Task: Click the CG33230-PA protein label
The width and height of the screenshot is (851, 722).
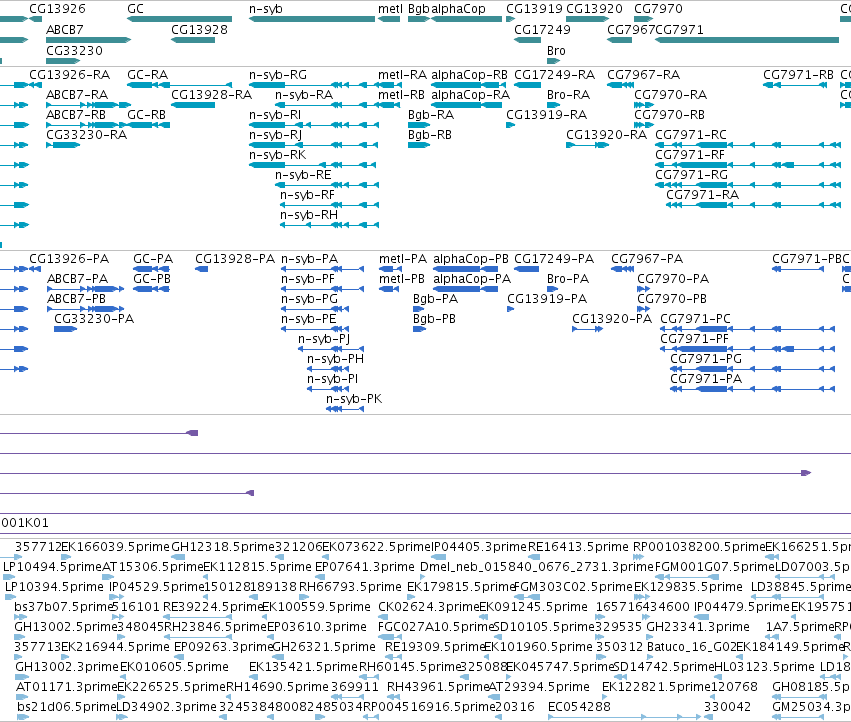Action: point(94,319)
